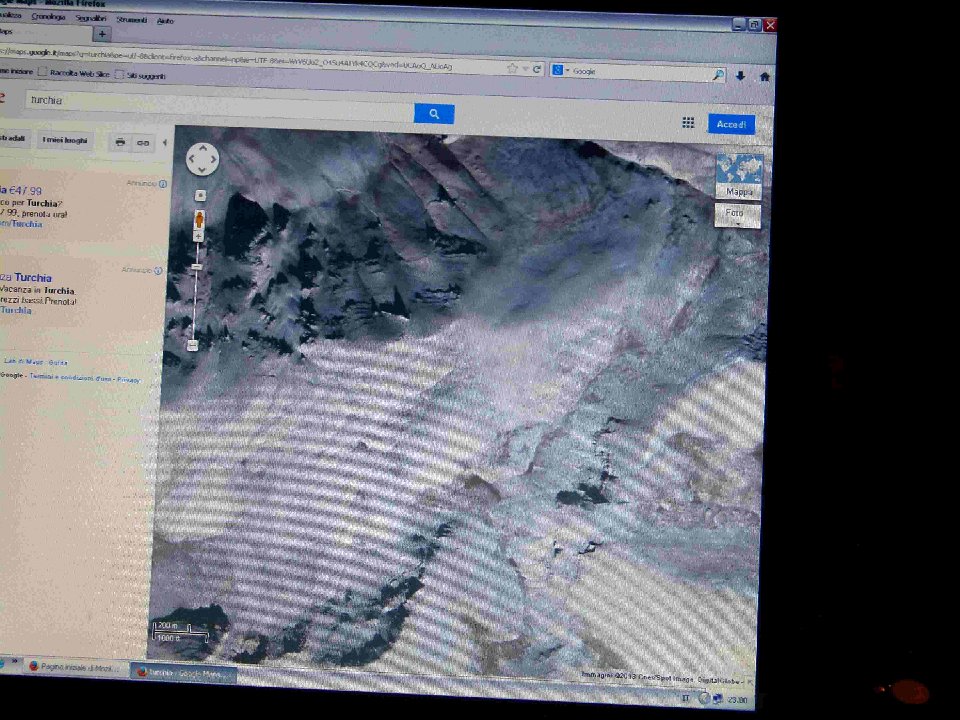Screen dimensions: 960x720
Task: Open the URL history dropdown arrow
Action: [525, 69]
